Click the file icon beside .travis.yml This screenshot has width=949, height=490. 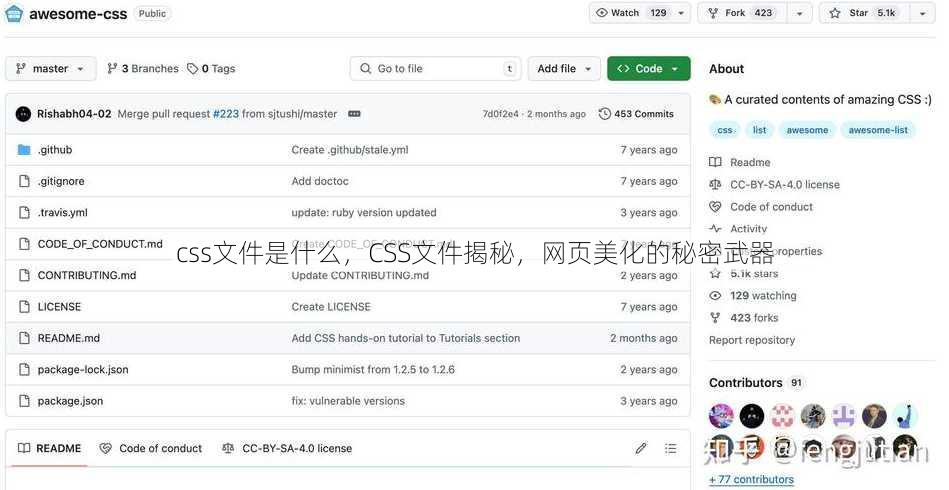click(24, 213)
